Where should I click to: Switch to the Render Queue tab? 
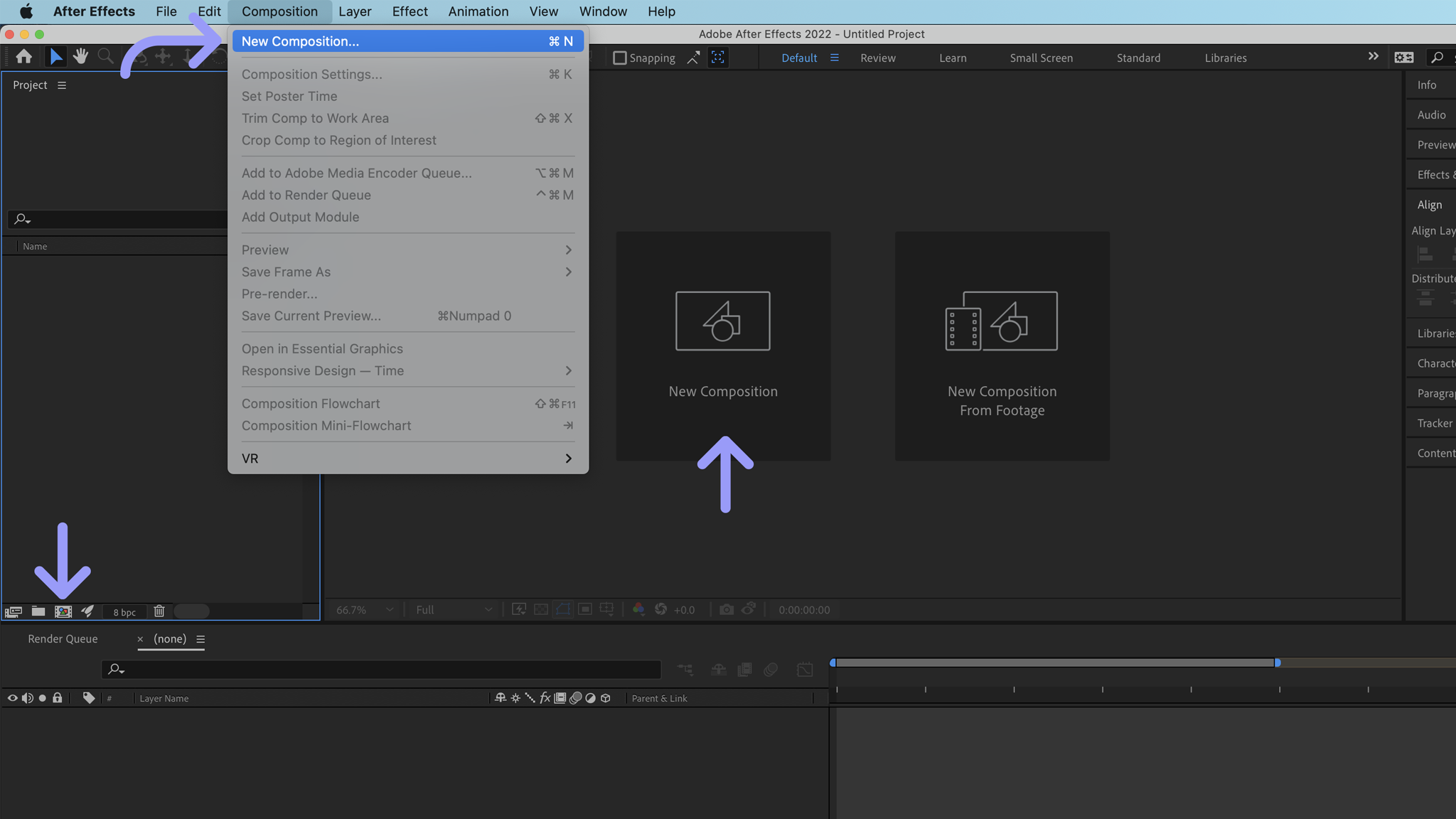63,638
